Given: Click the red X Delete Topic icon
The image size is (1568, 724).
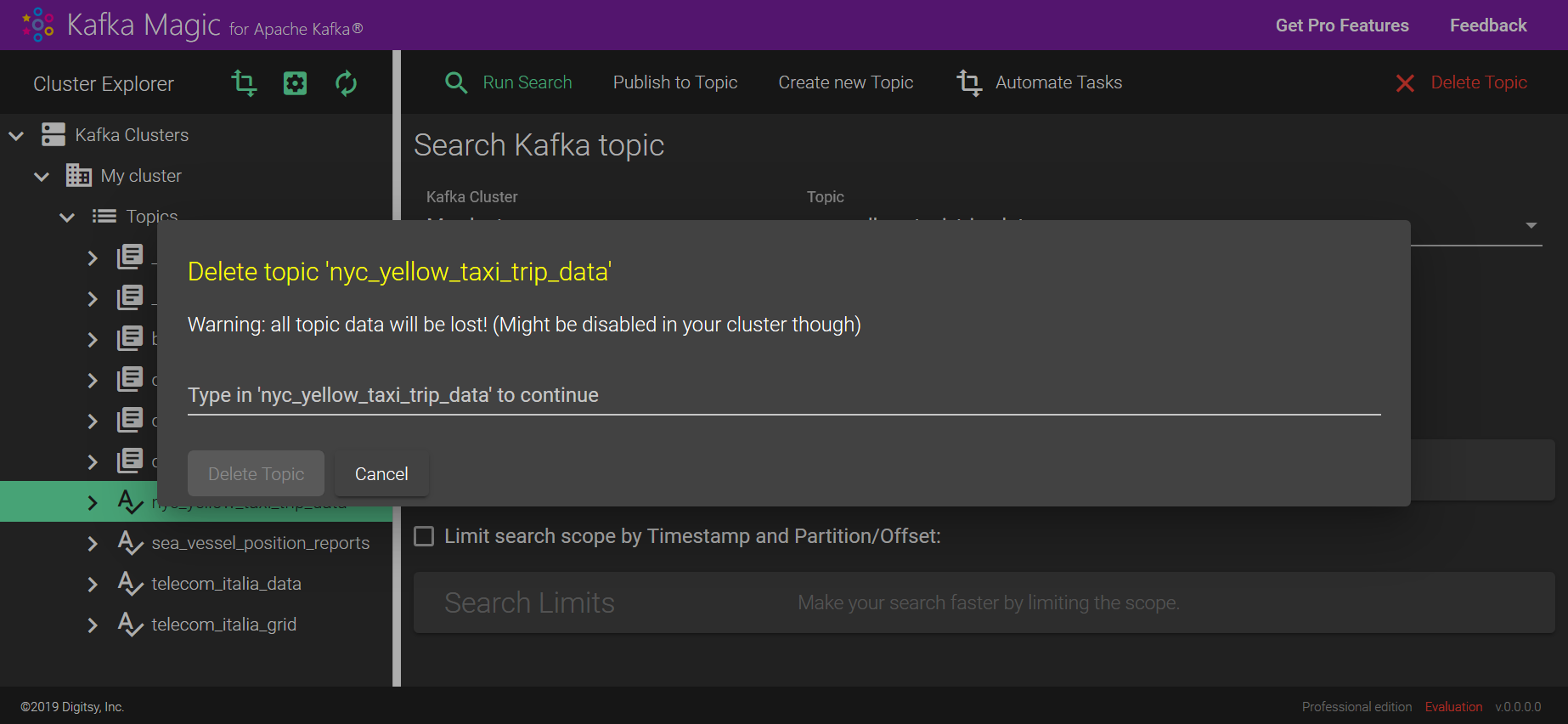Looking at the screenshot, I should coord(1405,82).
